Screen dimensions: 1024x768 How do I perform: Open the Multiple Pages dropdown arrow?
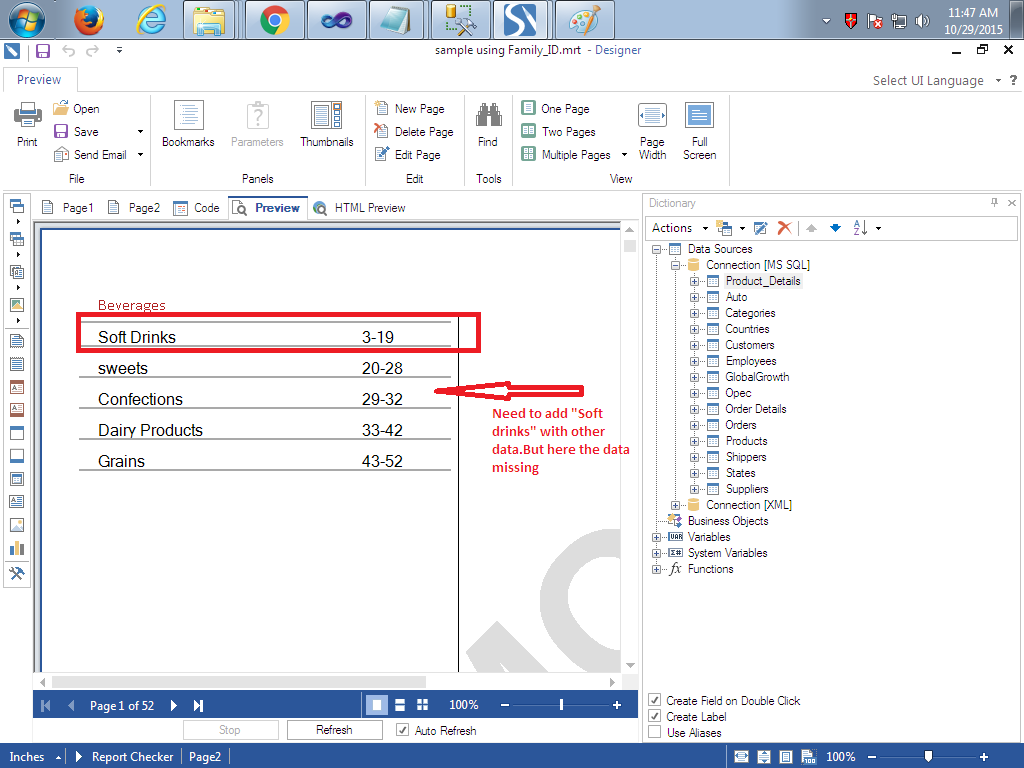click(624, 155)
